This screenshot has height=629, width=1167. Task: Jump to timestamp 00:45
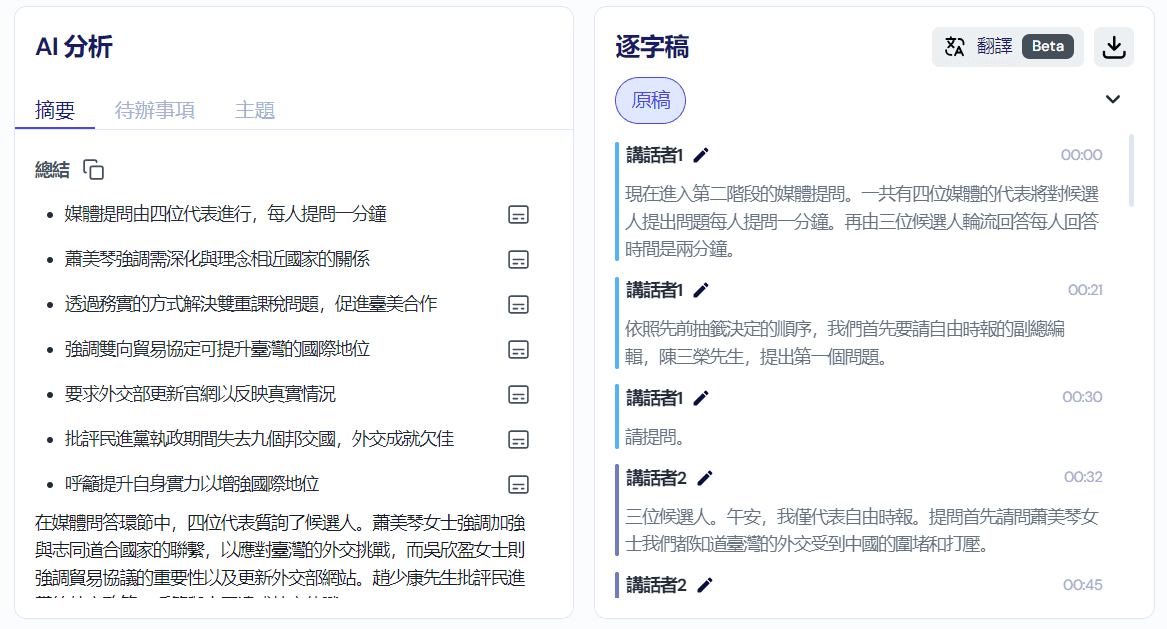click(1082, 585)
